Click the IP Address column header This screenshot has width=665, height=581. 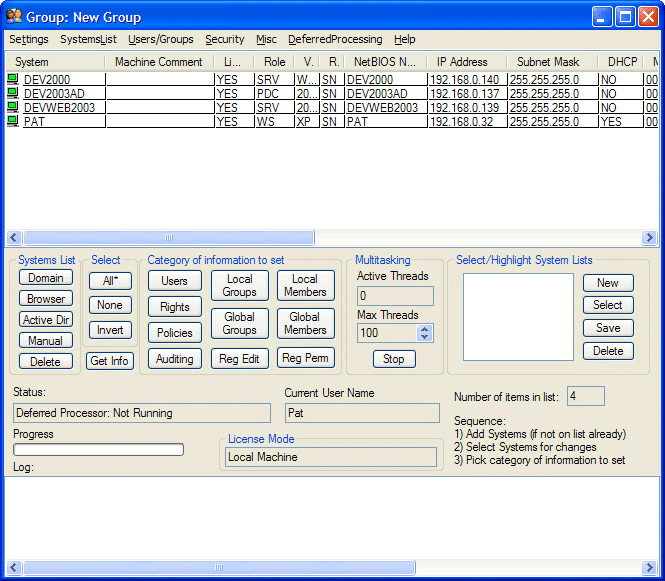[467, 62]
